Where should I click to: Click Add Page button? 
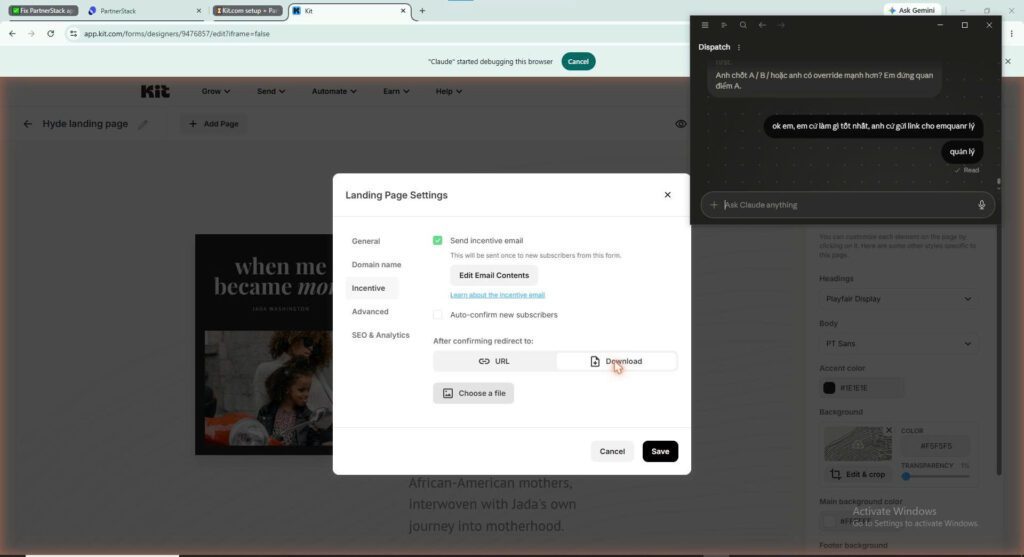pos(214,123)
